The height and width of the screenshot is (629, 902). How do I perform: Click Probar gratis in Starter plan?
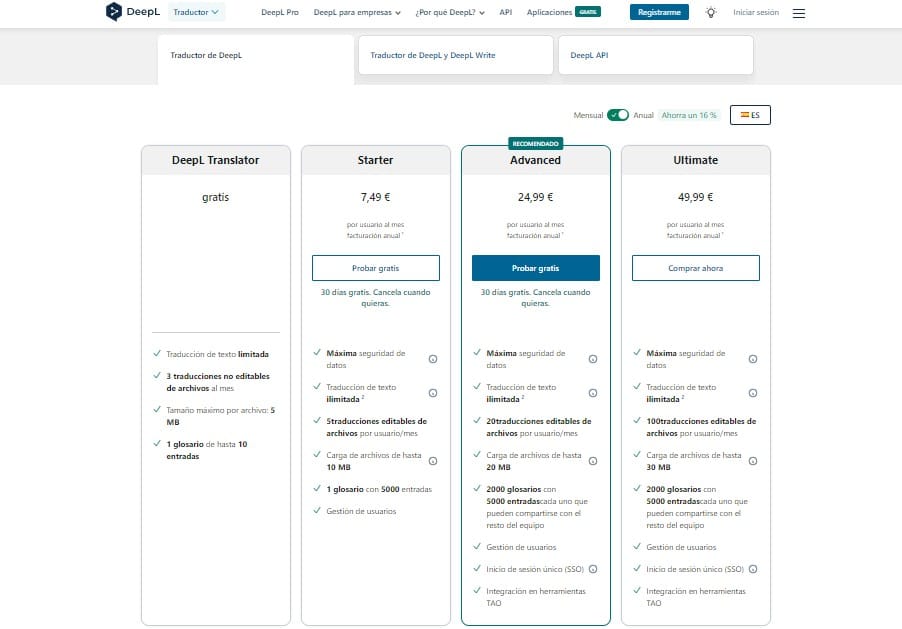point(376,268)
